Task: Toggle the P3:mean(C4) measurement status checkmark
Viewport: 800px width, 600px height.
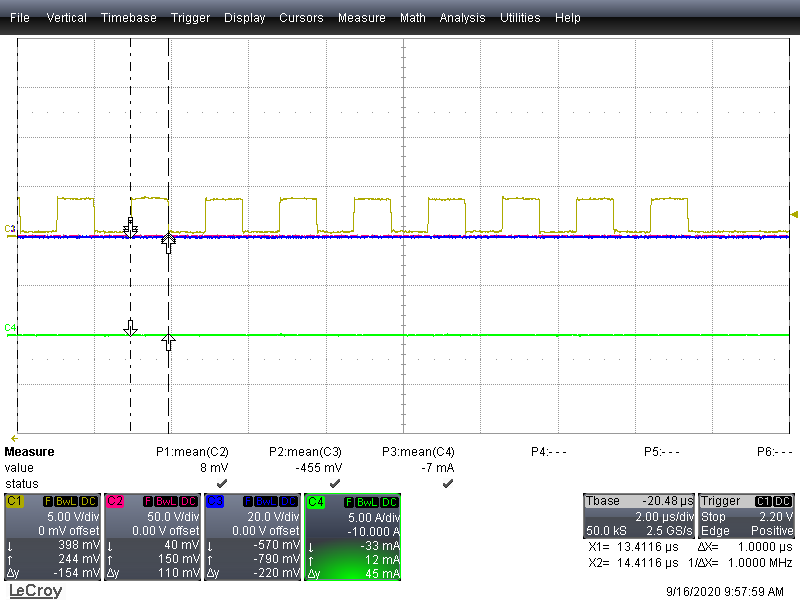Action: 445,485
